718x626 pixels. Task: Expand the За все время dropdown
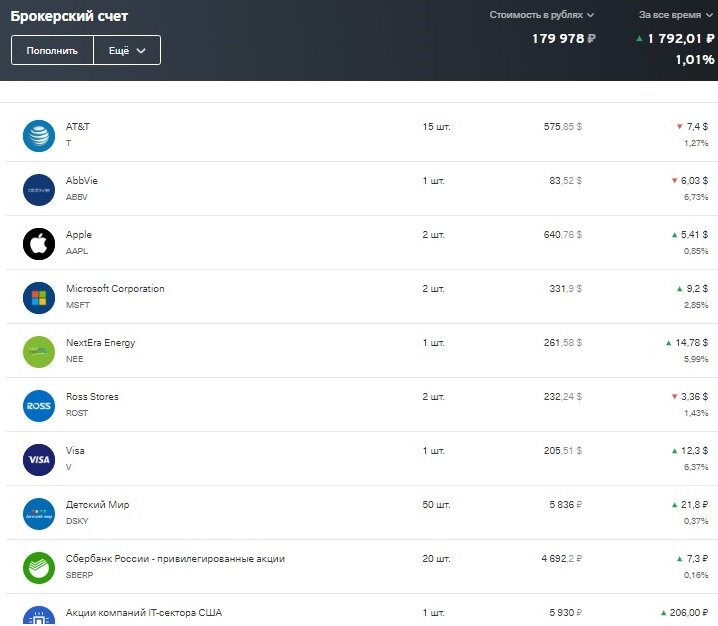click(676, 15)
